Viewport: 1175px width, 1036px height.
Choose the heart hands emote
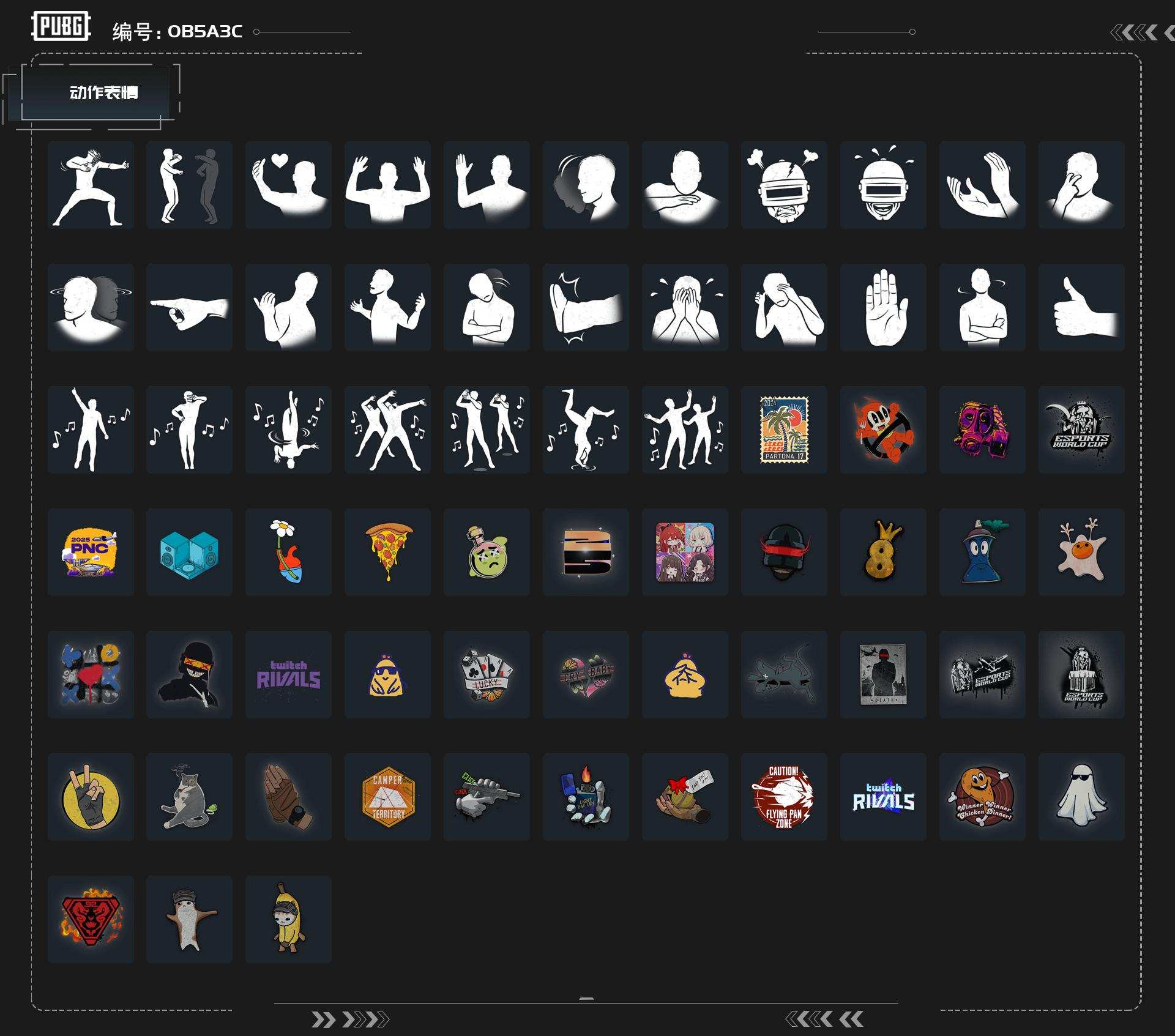point(288,185)
